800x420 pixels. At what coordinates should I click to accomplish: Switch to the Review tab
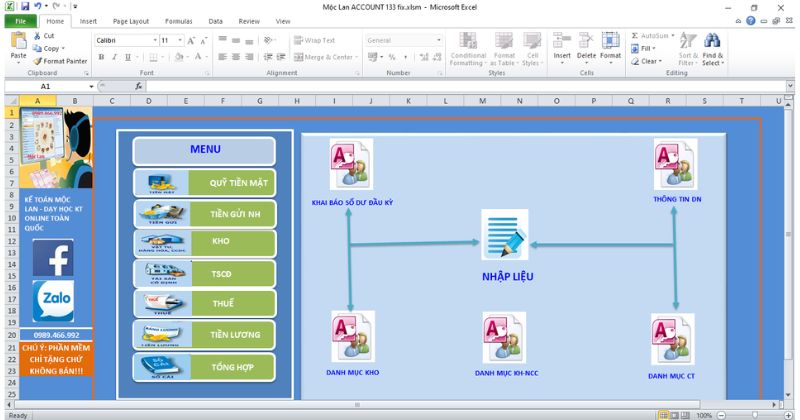pyautogui.click(x=249, y=21)
